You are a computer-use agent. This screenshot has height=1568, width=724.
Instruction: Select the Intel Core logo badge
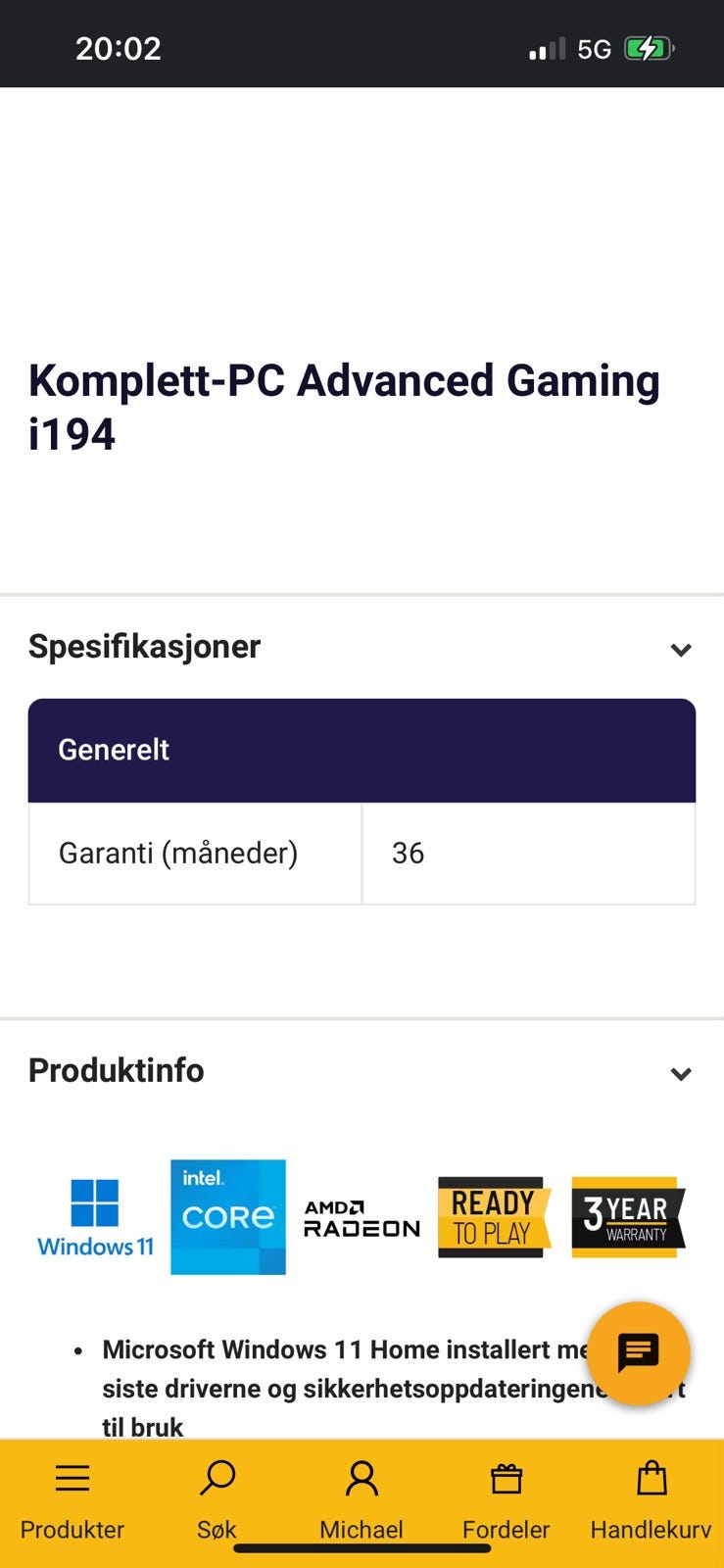tap(227, 1217)
